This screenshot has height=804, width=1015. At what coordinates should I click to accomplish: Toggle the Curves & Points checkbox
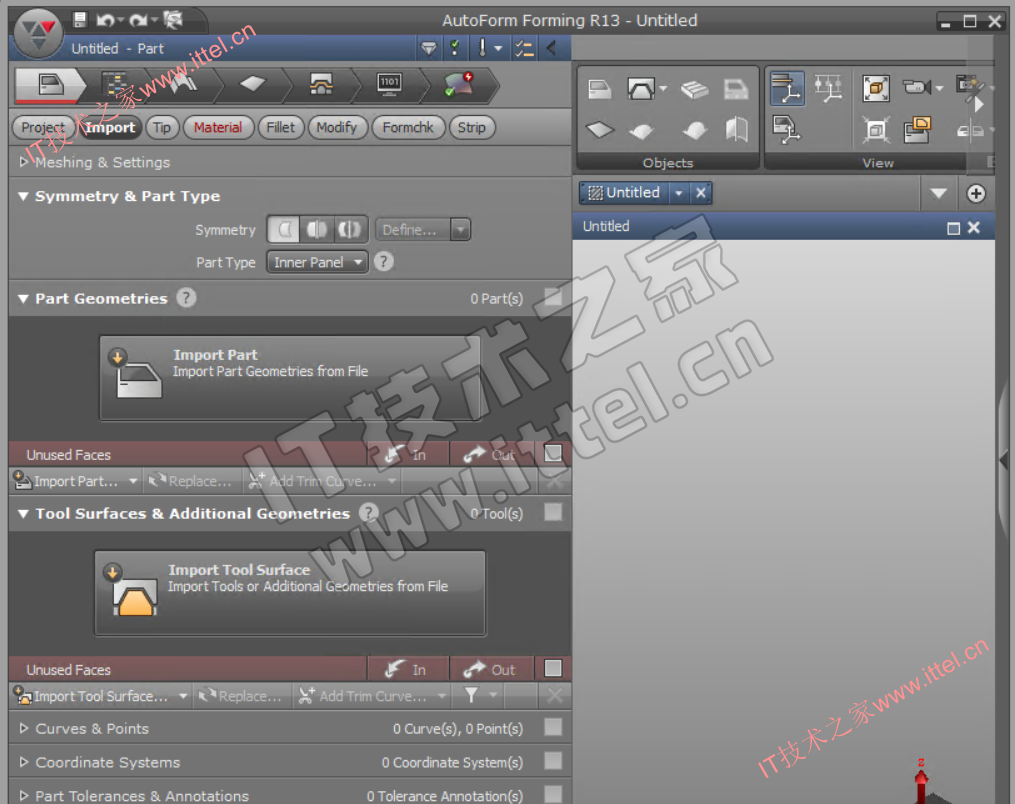[x=553, y=728]
